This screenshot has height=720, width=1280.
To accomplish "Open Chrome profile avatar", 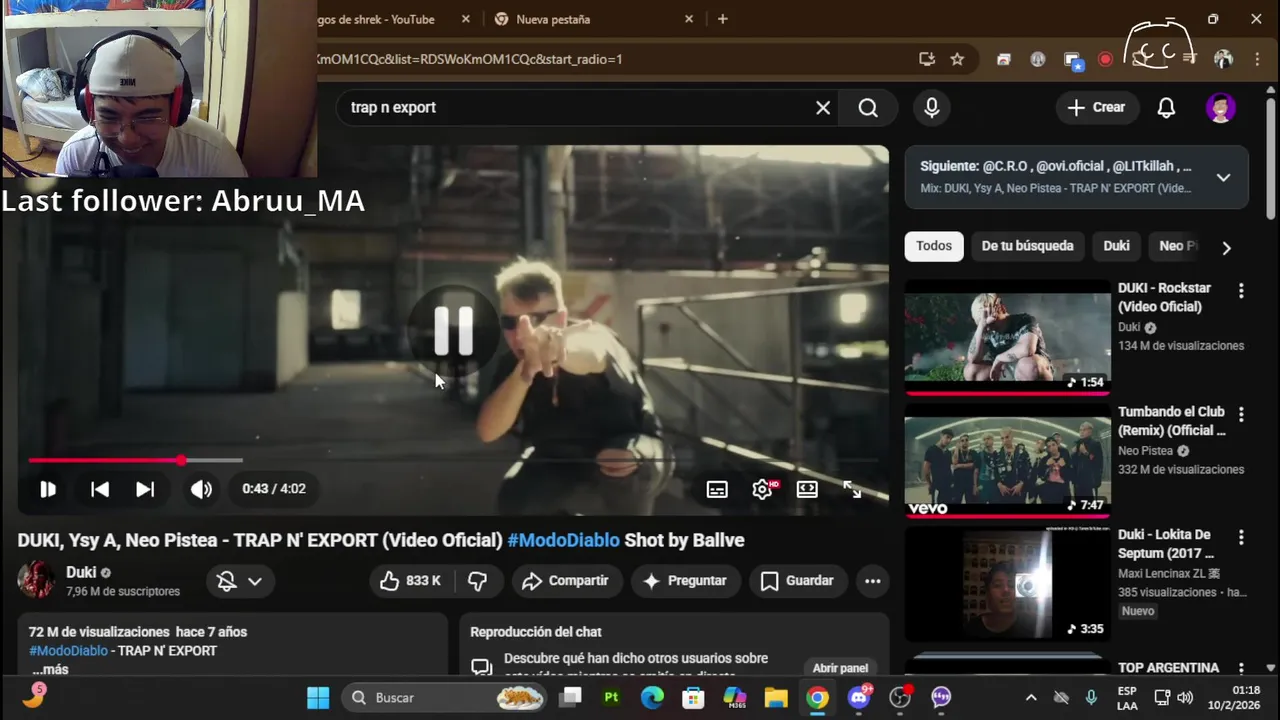I will [x=1223, y=59].
